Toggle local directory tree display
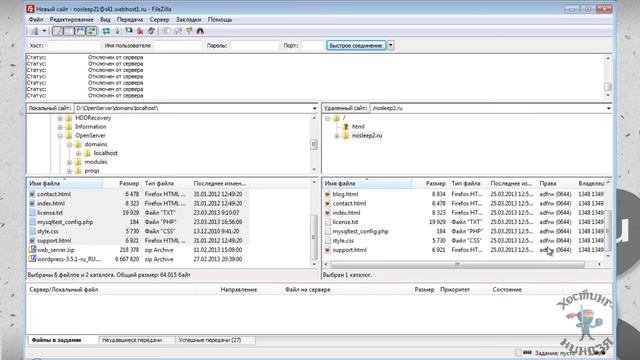Viewport: 640px width, 360px height. [x=69, y=31]
